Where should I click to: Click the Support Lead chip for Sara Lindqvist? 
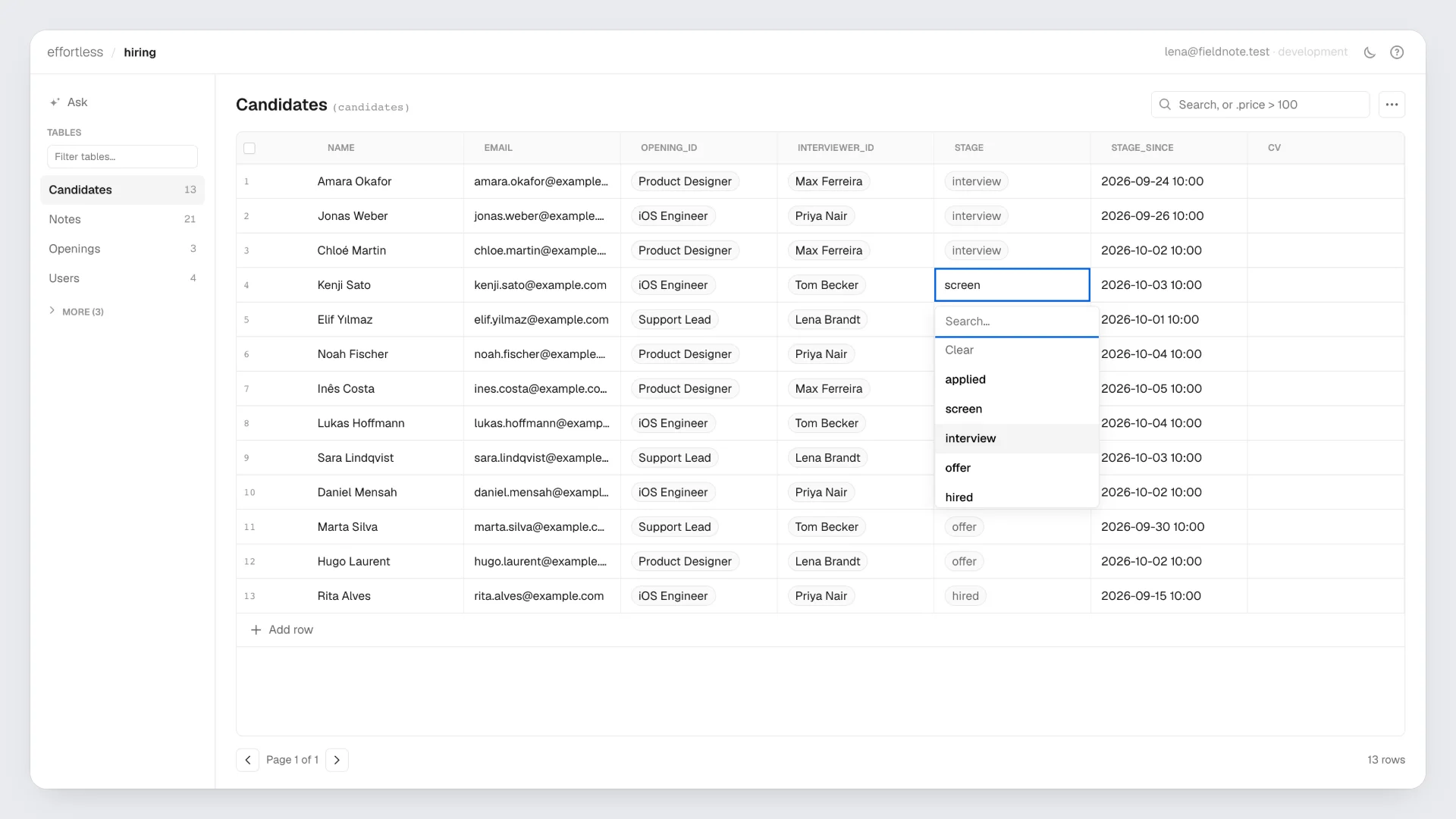coord(674,458)
